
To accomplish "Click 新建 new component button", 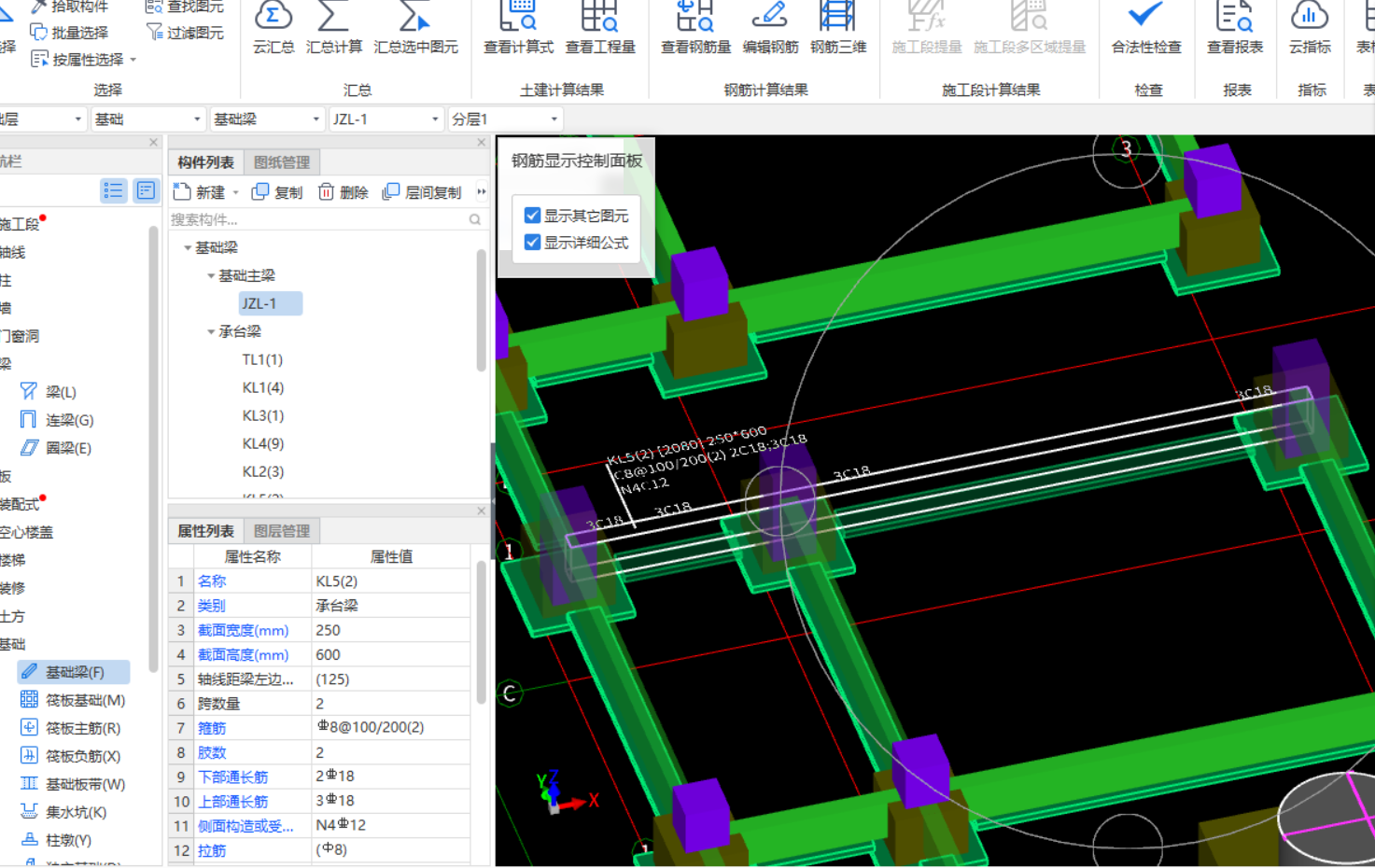I will (200, 192).
